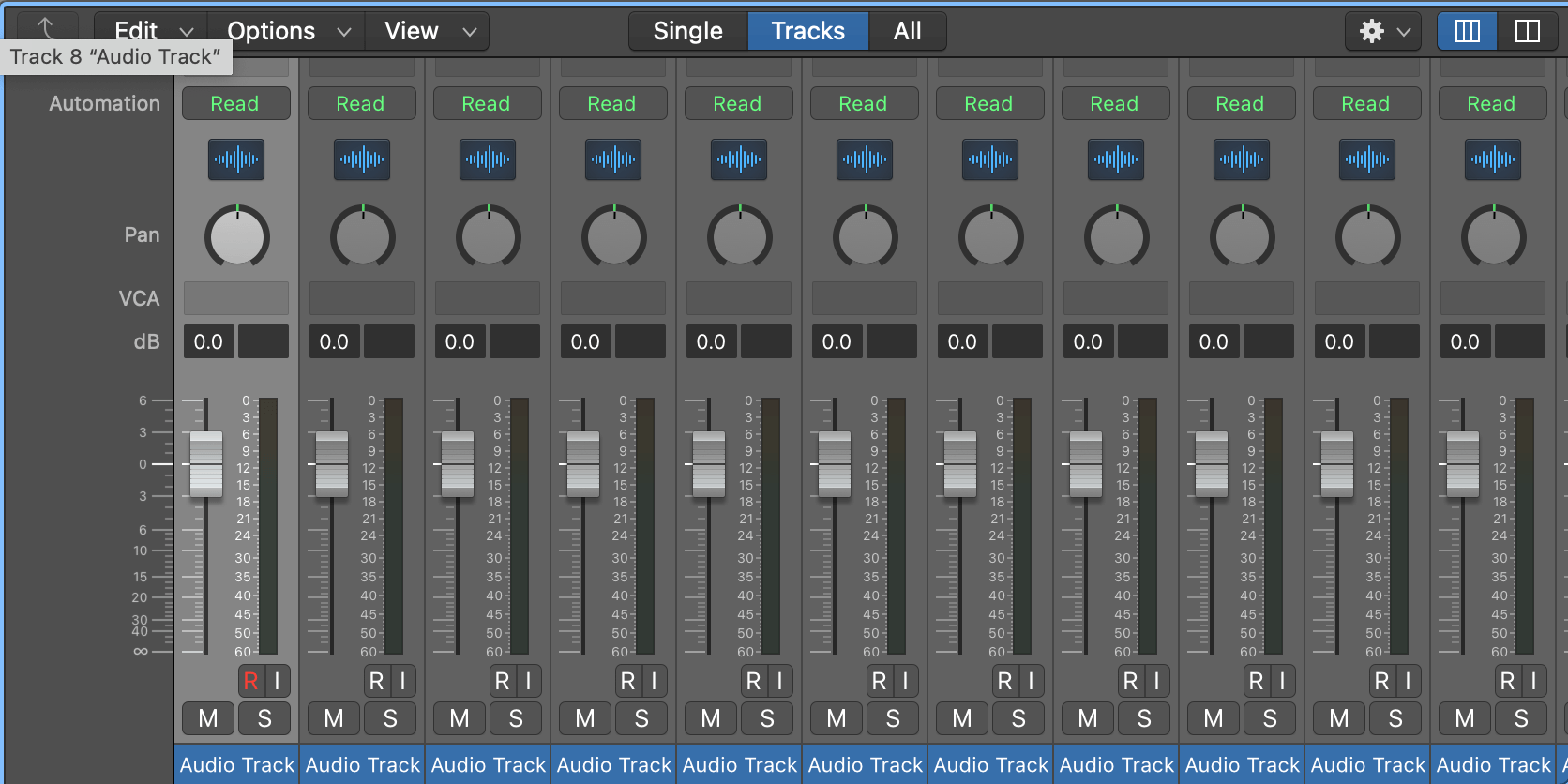Disable record enable on the first channel strip
The image size is (1568, 784).
pyautogui.click(x=251, y=681)
